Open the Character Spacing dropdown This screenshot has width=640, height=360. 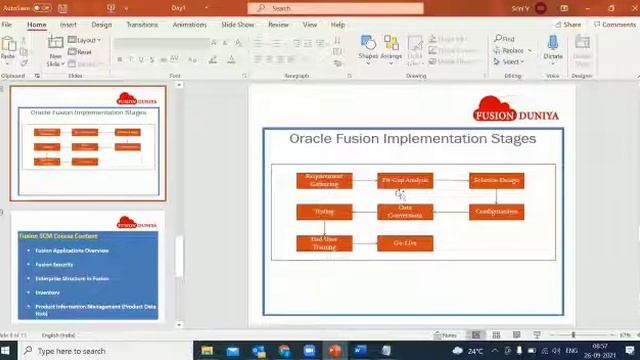pos(174,60)
